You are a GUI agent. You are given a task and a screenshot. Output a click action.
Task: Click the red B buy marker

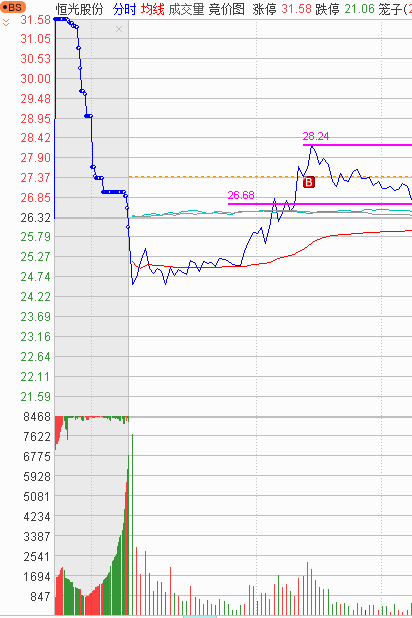coord(309,182)
